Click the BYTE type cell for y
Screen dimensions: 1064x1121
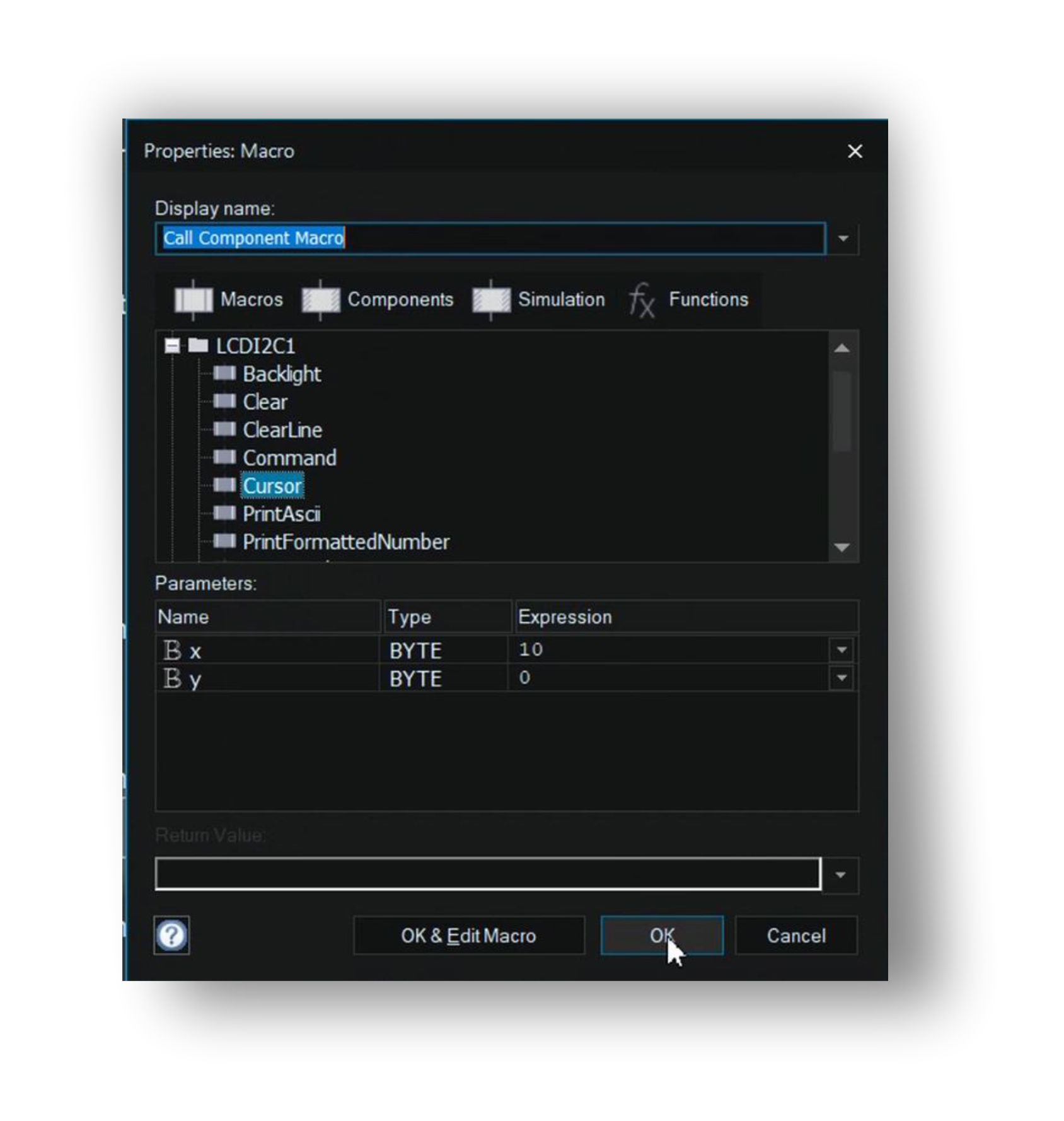point(444,678)
